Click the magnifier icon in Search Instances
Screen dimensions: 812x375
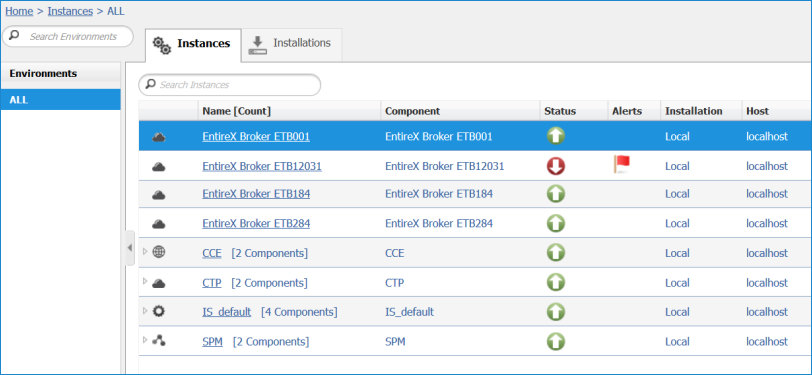(151, 84)
